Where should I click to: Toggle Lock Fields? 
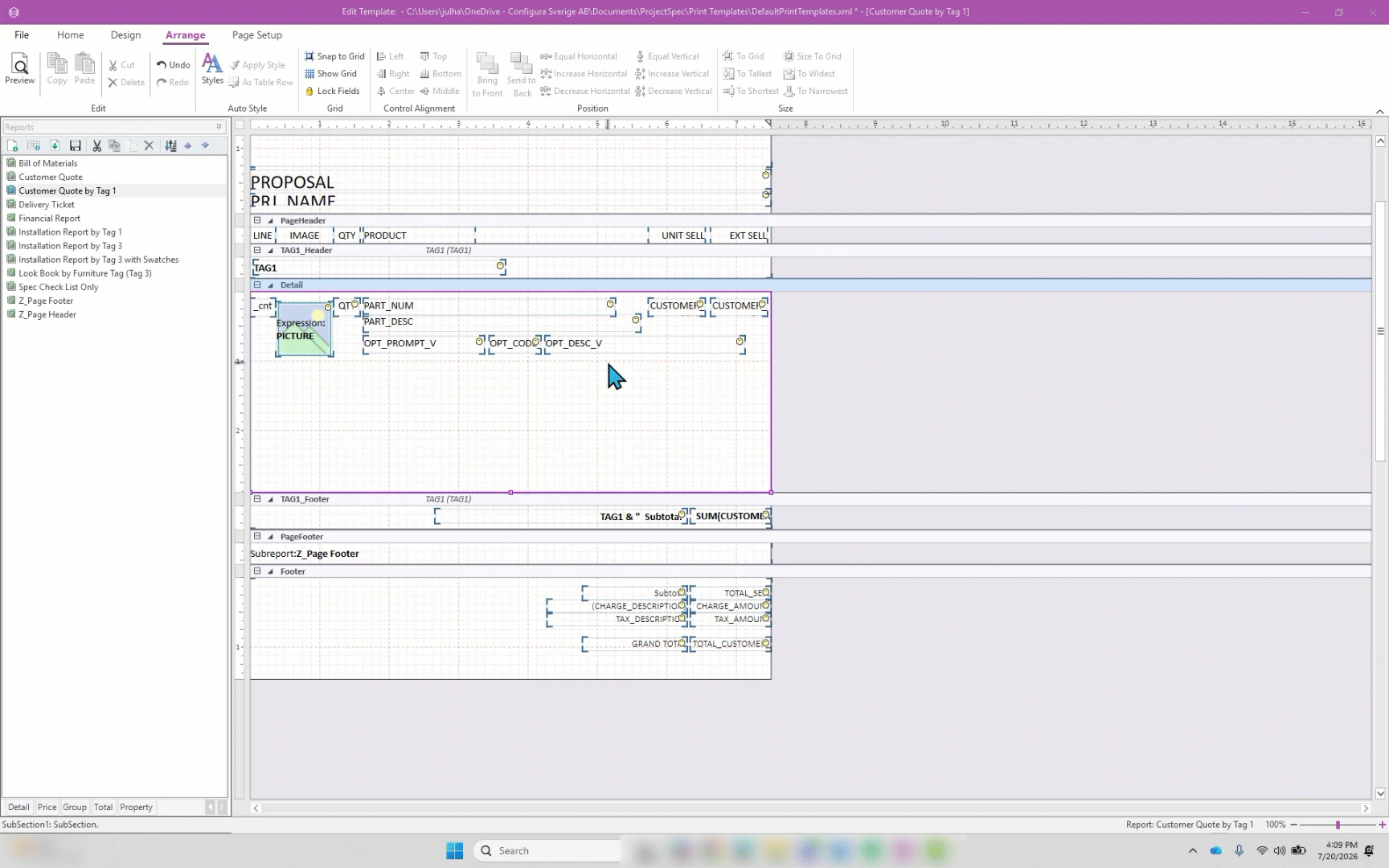click(332, 91)
